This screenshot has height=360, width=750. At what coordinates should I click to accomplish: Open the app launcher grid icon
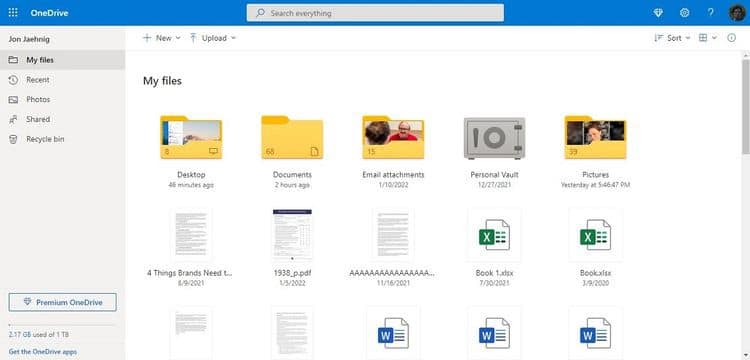tap(13, 13)
